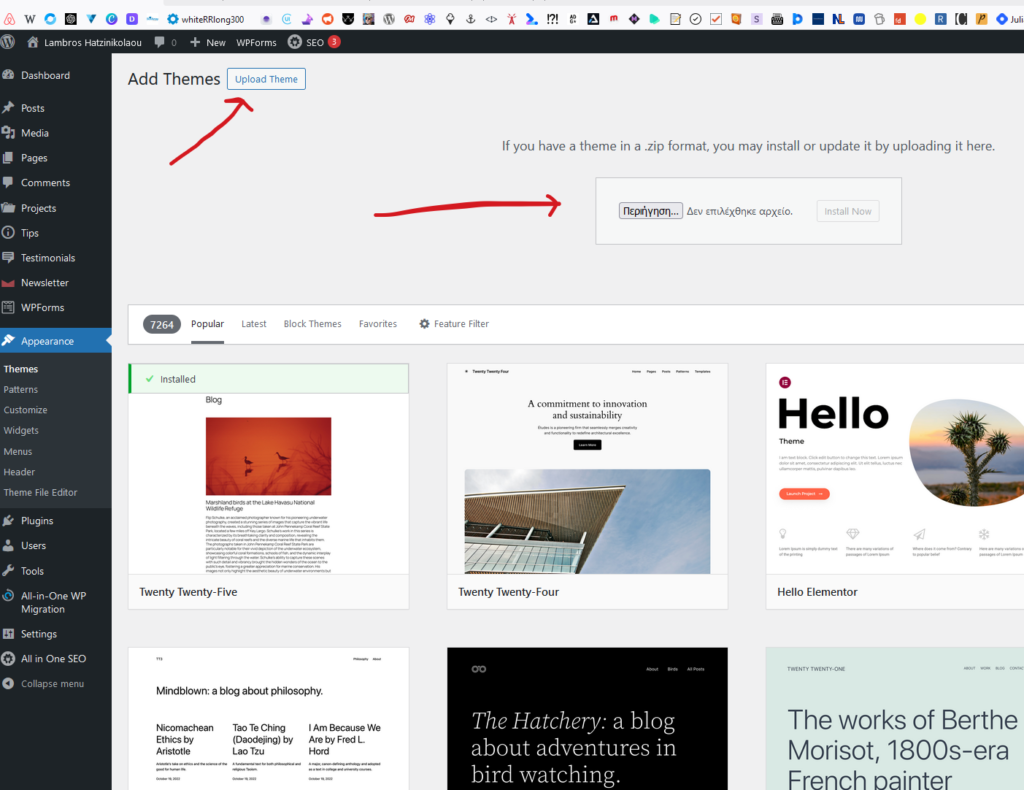Screen dimensions: 1024x790
Task: Open the All-in-One WP Migration icon
Action: (x=9, y=596)
